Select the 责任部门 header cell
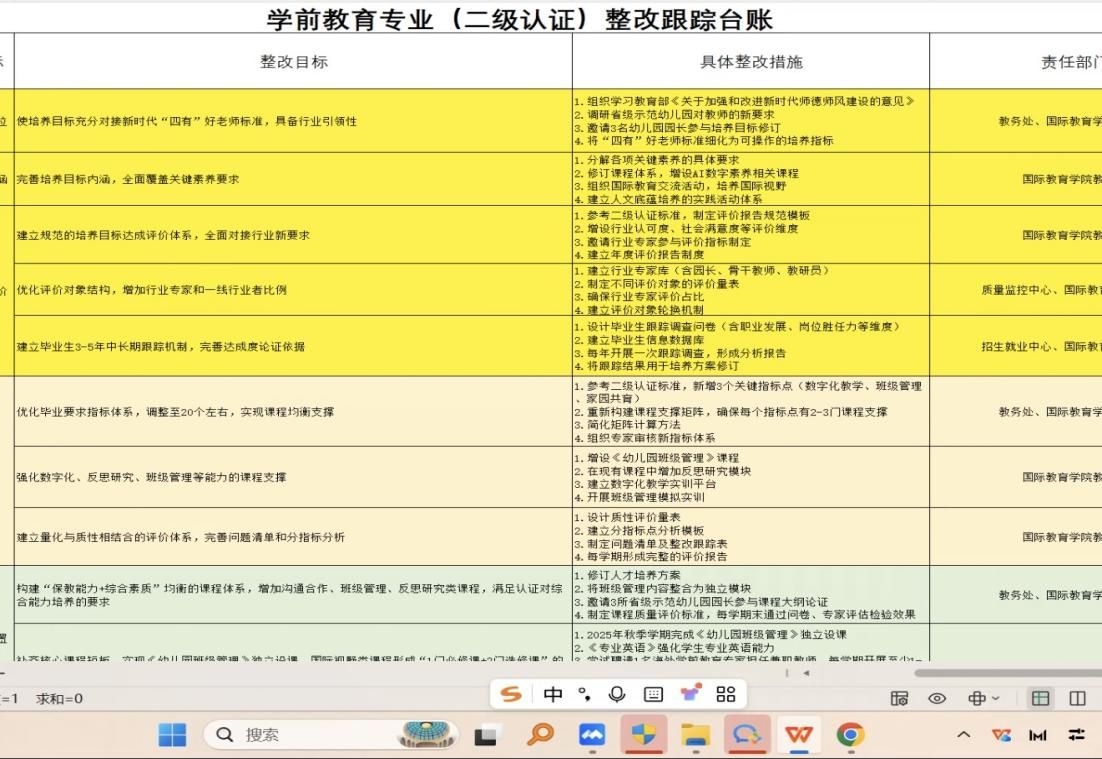The image size is (1102, 759). click(1016, 61)
